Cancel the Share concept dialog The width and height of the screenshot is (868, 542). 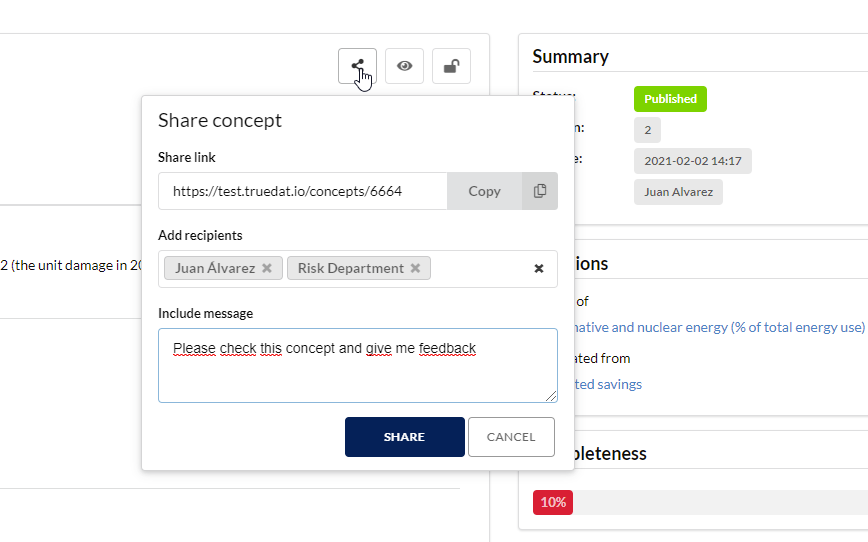click(x=511, y=437)
